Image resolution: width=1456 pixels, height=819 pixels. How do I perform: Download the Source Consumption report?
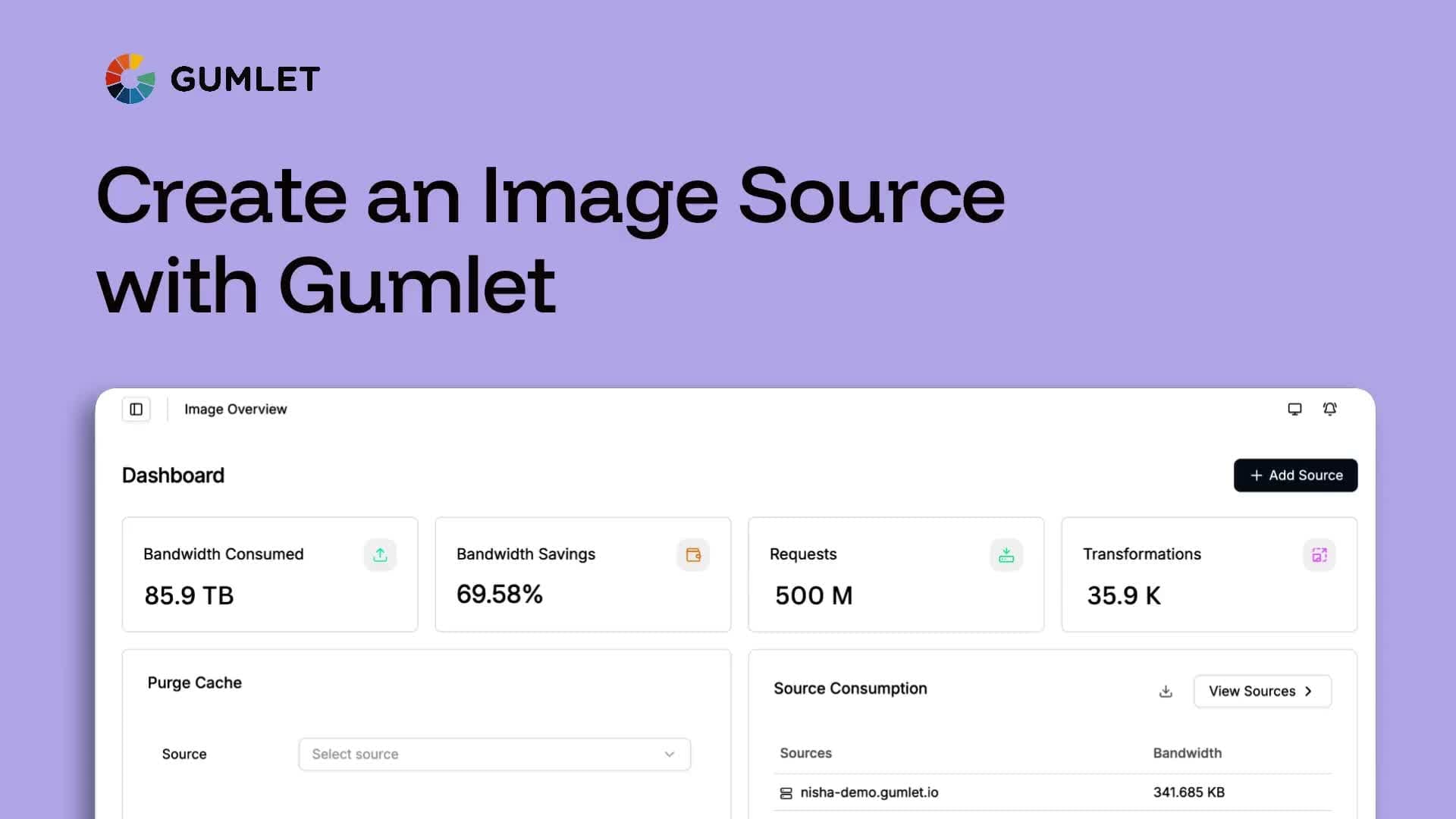1166,692
